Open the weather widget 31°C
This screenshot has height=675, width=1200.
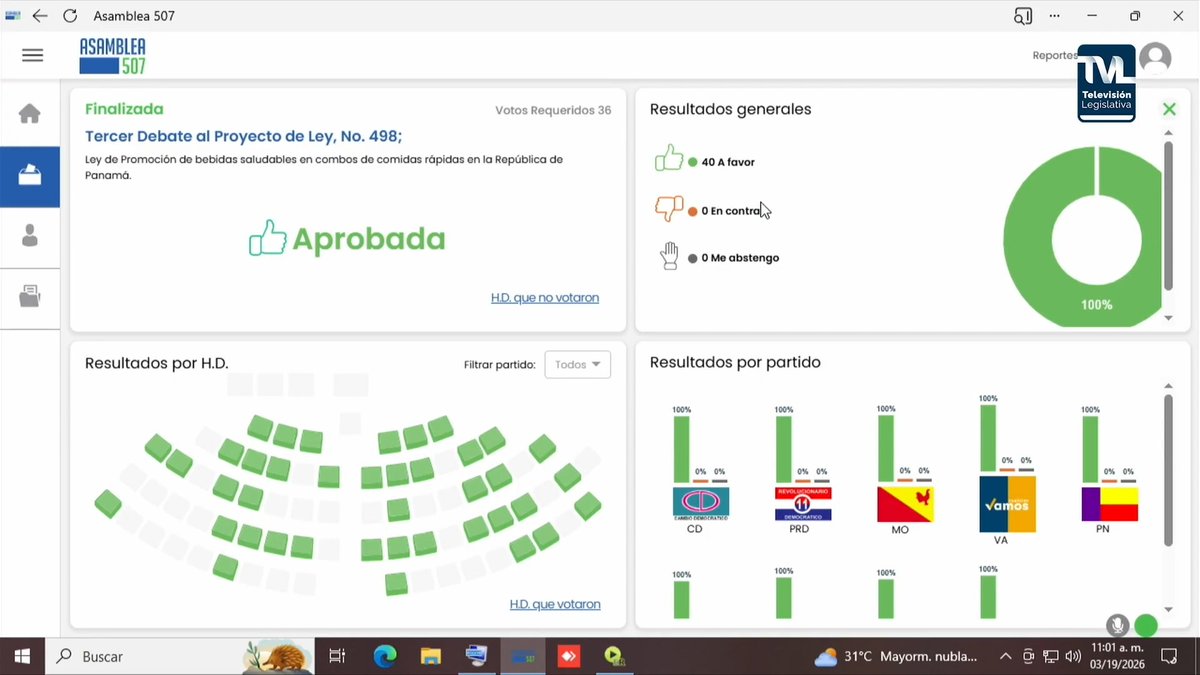(896, 657)
